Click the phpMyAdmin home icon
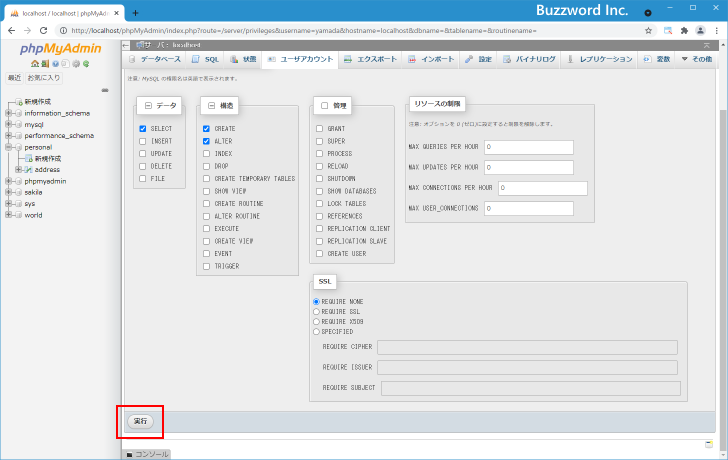Screen dimensions: 728x460 click(33, 64)
